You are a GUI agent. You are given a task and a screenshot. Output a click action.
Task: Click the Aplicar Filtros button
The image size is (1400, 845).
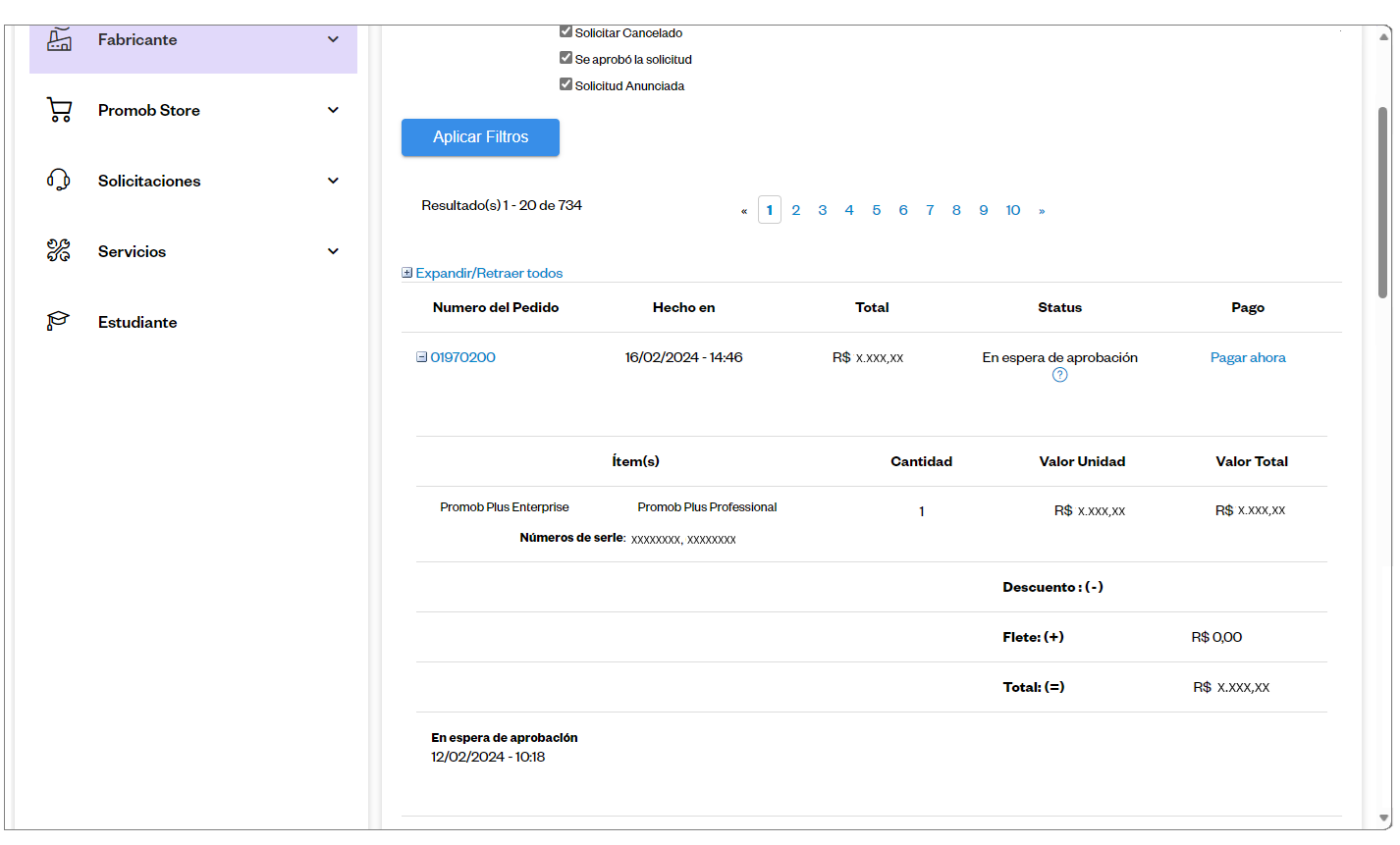pos(480,137)
